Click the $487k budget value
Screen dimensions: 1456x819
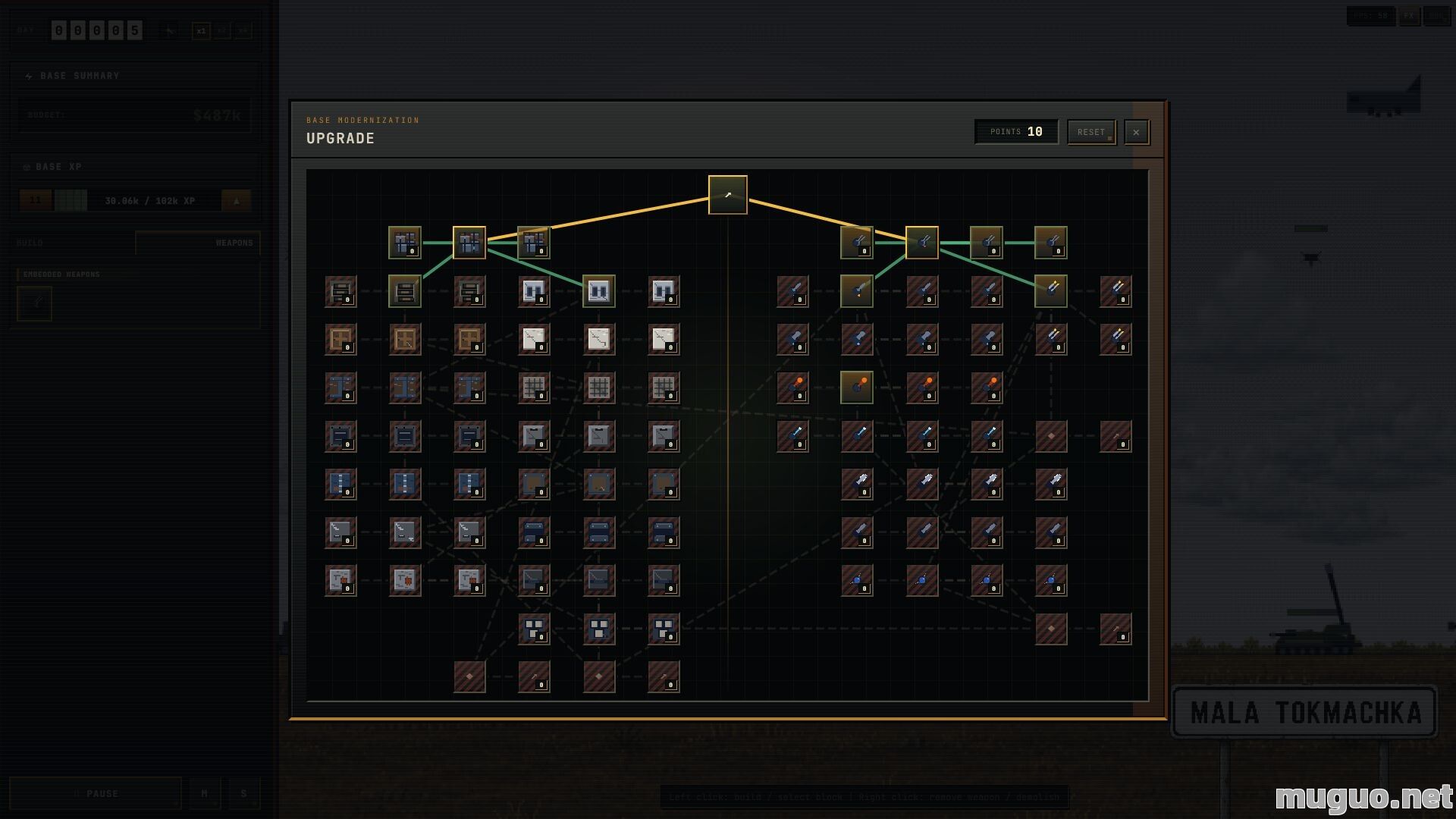217,115
